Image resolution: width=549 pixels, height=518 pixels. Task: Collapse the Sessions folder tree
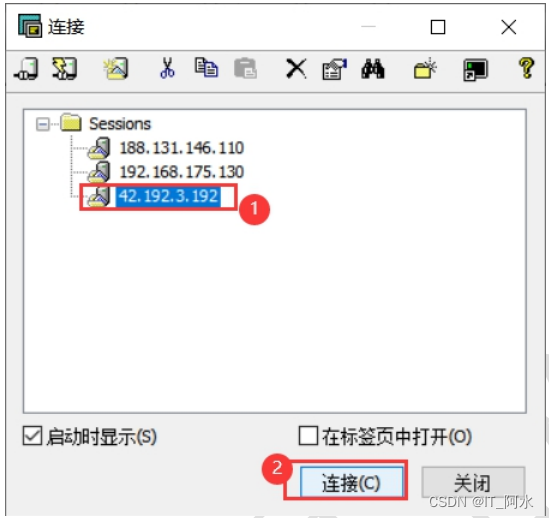(43, 124)
